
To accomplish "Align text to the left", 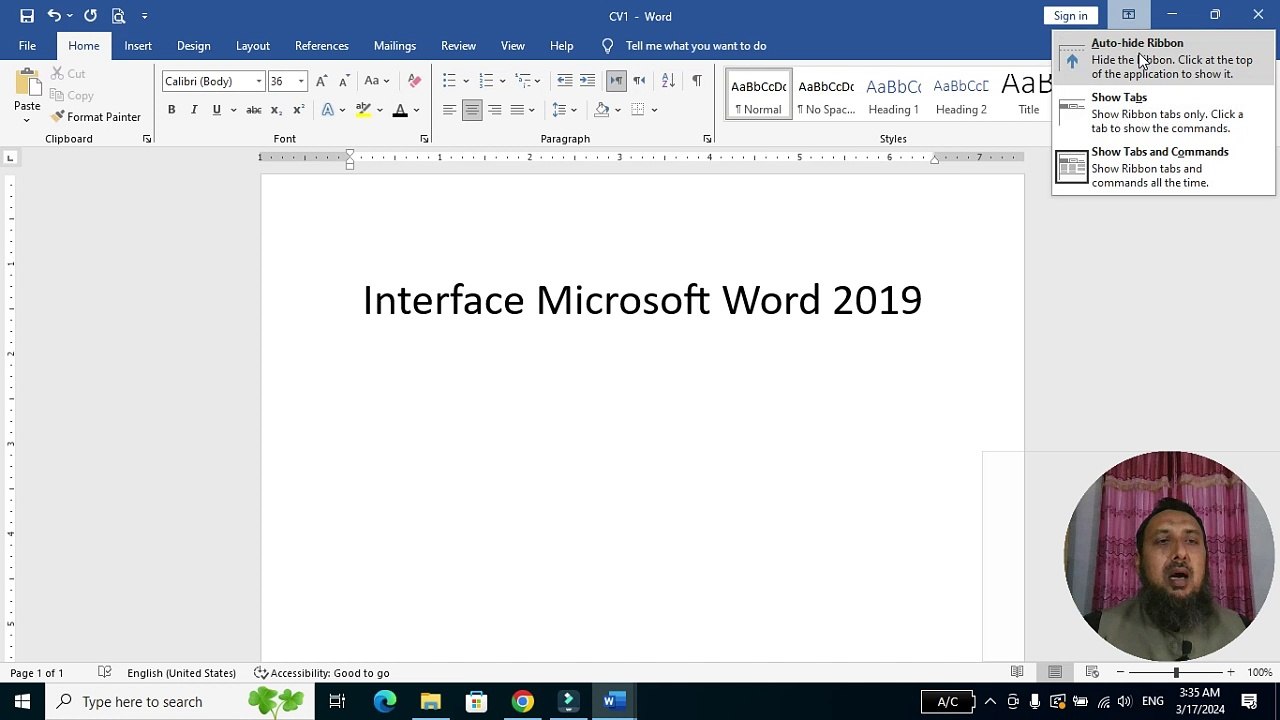I will pyautogui.click(x=449, y=110).
